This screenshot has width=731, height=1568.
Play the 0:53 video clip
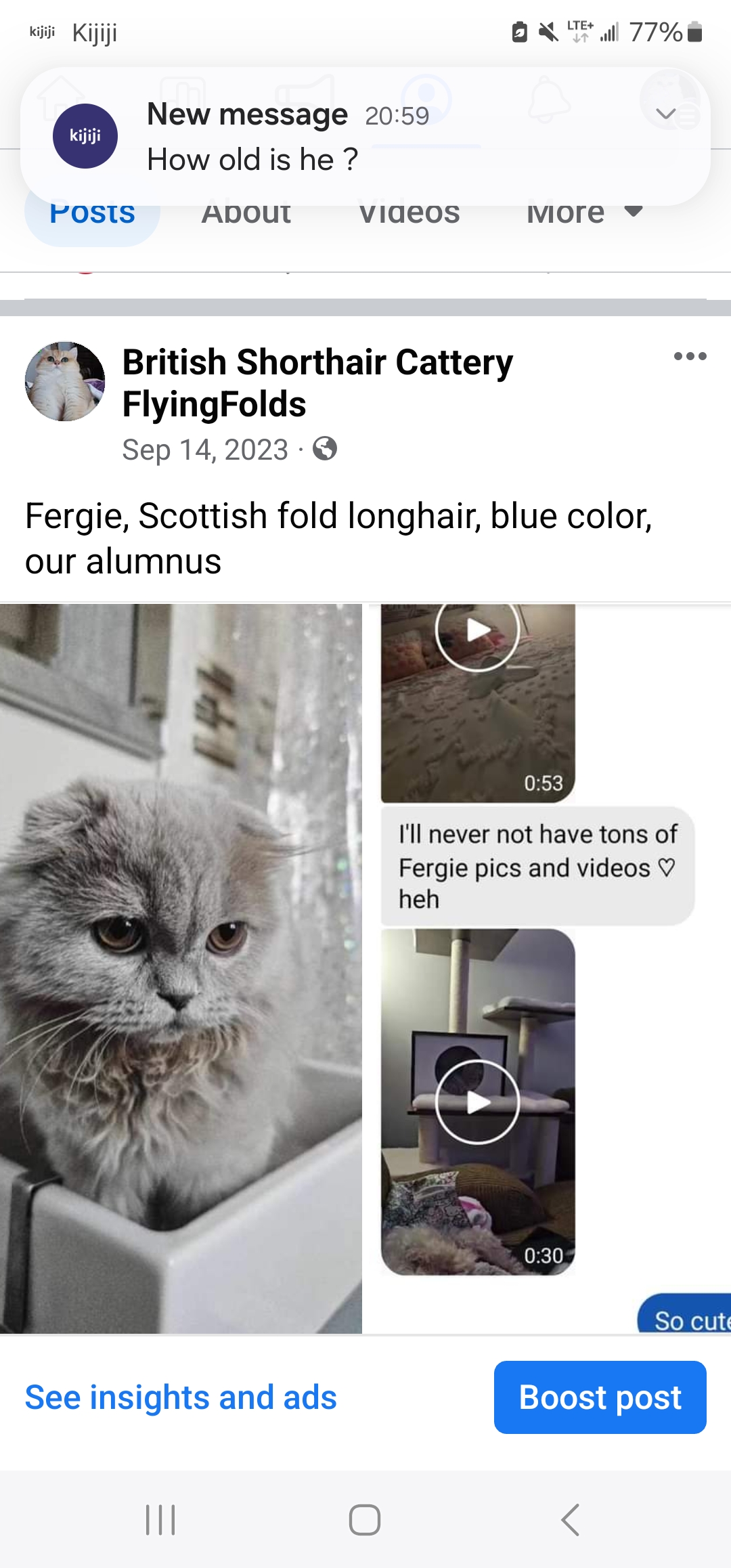pos(478,703)
